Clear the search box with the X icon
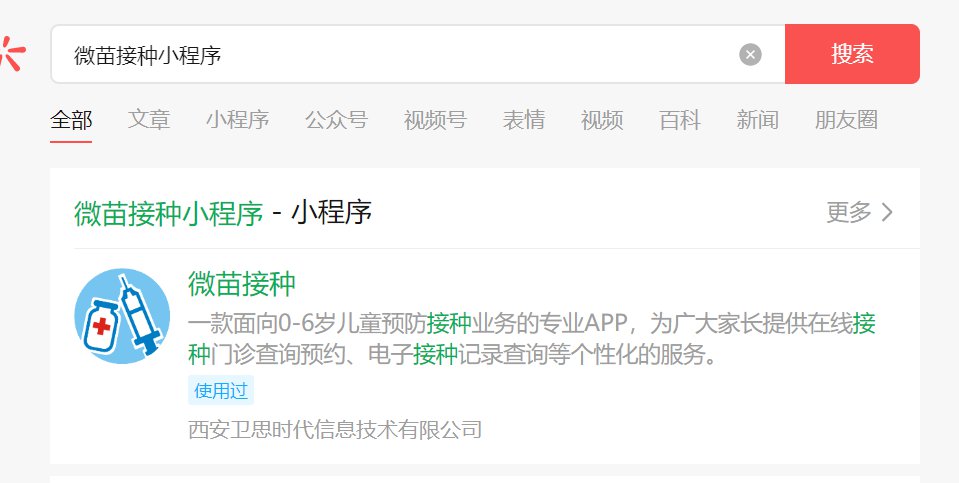This screenshot has height=483, width=959. click(x=750, y=54)
